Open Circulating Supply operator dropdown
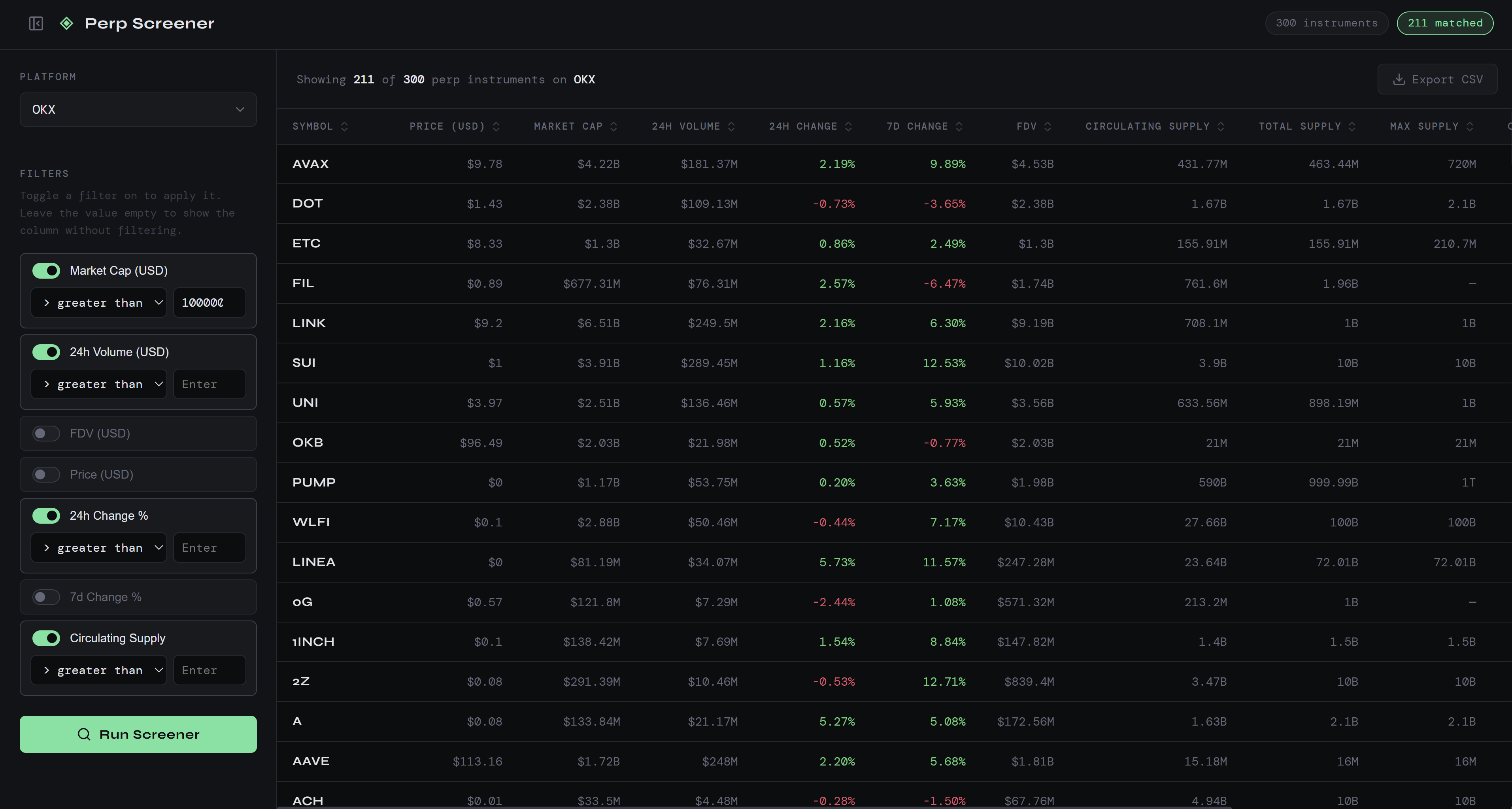The width and height of the screenshot is (1512, 809). click(98, 670)
